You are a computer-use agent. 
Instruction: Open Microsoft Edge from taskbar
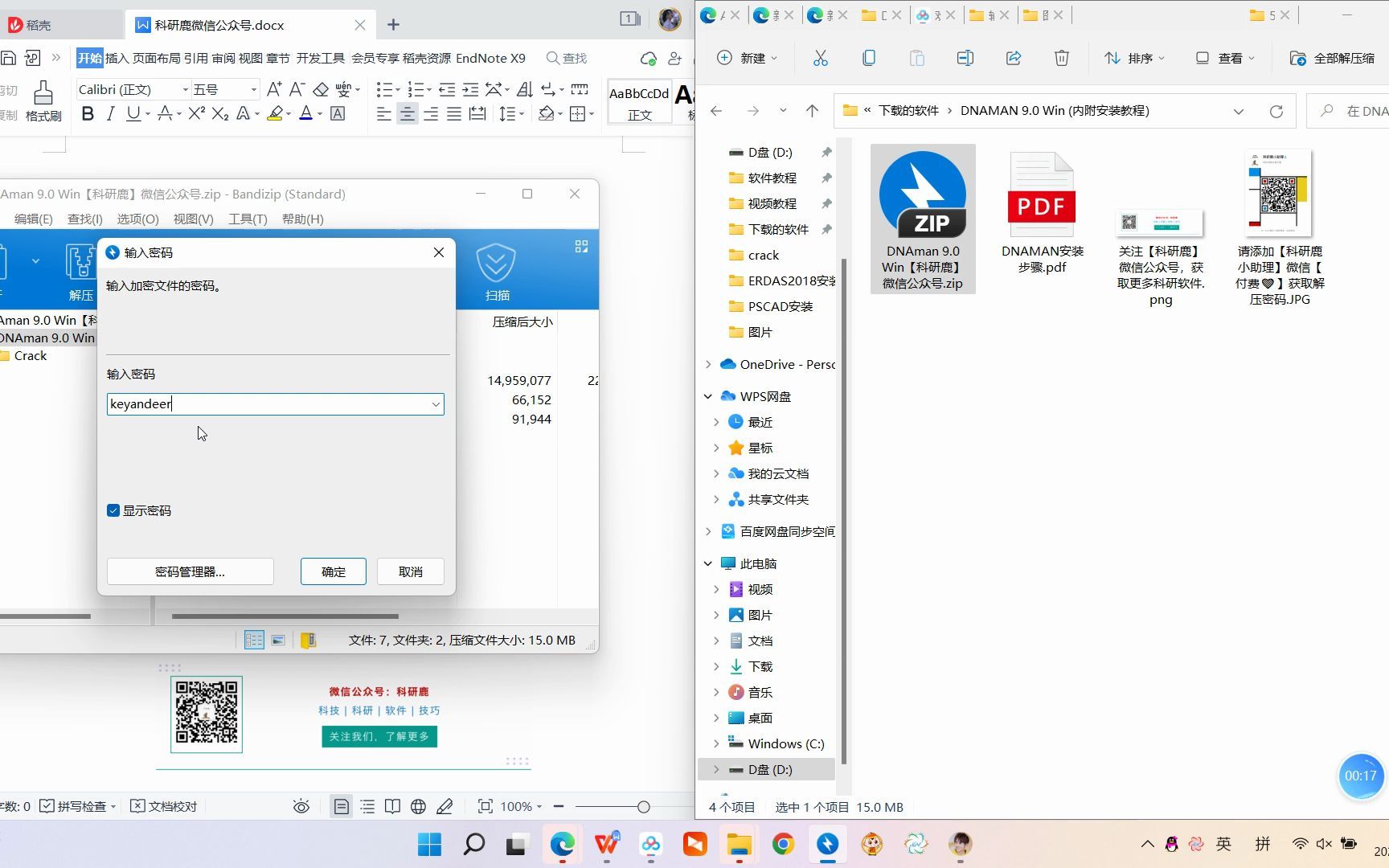(563, 844)
